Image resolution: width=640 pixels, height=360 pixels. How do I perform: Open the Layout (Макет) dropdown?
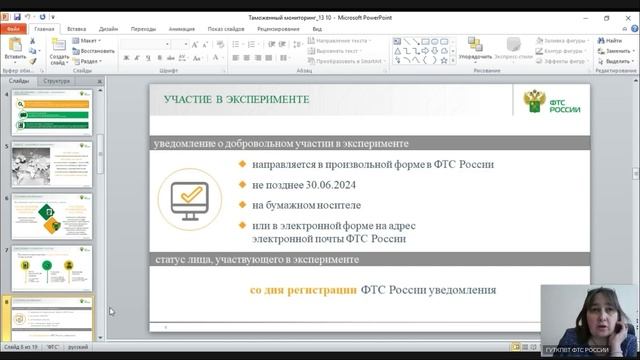tap(87, 41)
